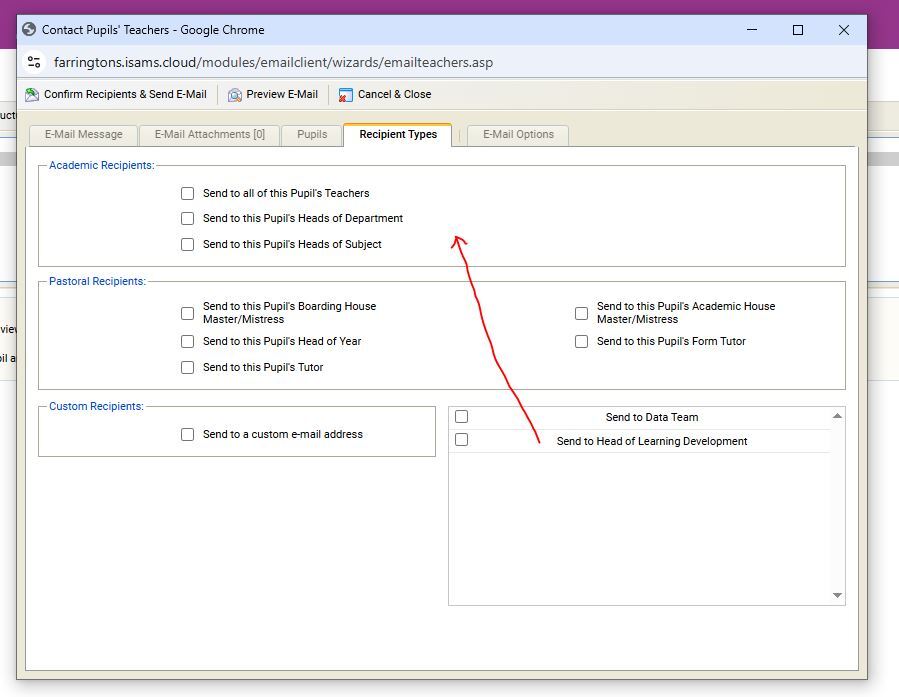The image size is (899, 697).
Task: Open the E-Mail Attachments [0] tab
Action: (209, 134)
